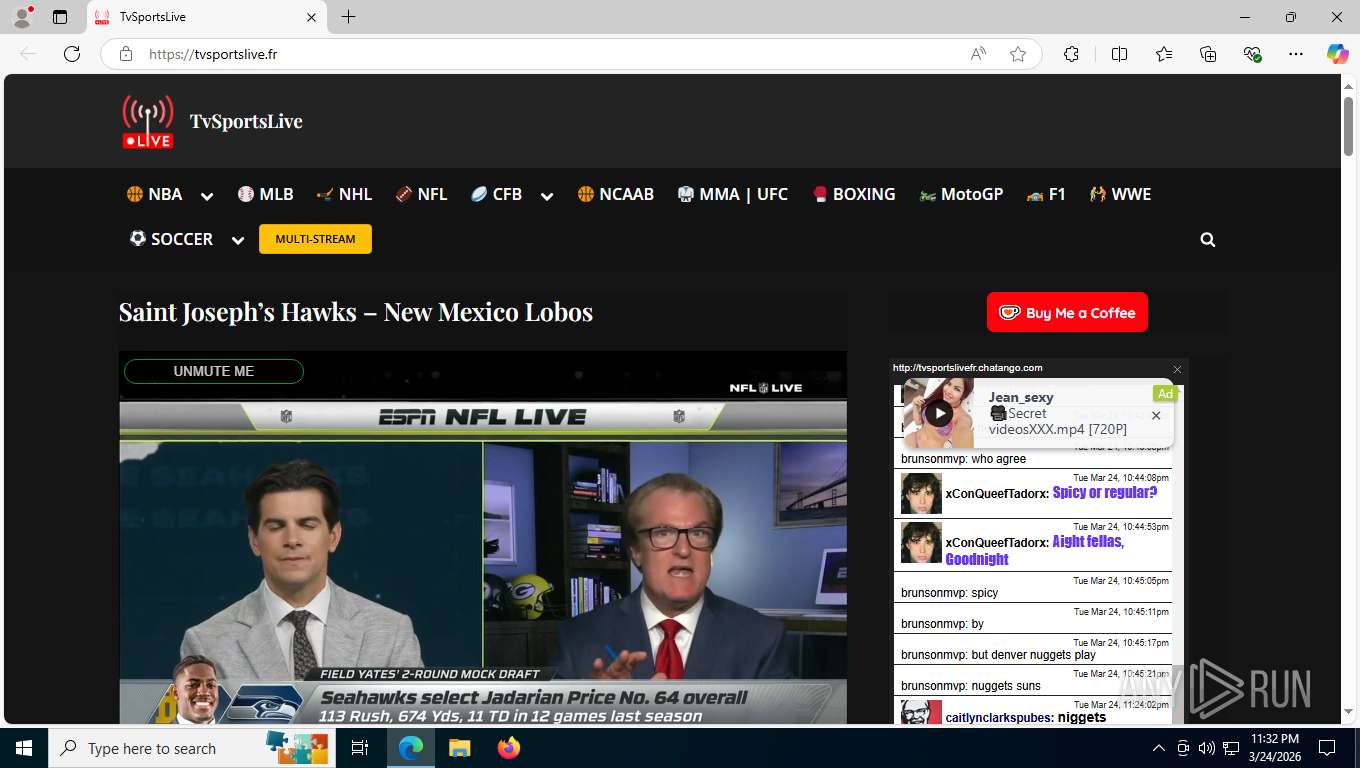Image resolution: width=1360 pixels, height=768 pixels.
Task: Go to the WWE section
Action: (1120, 194)
